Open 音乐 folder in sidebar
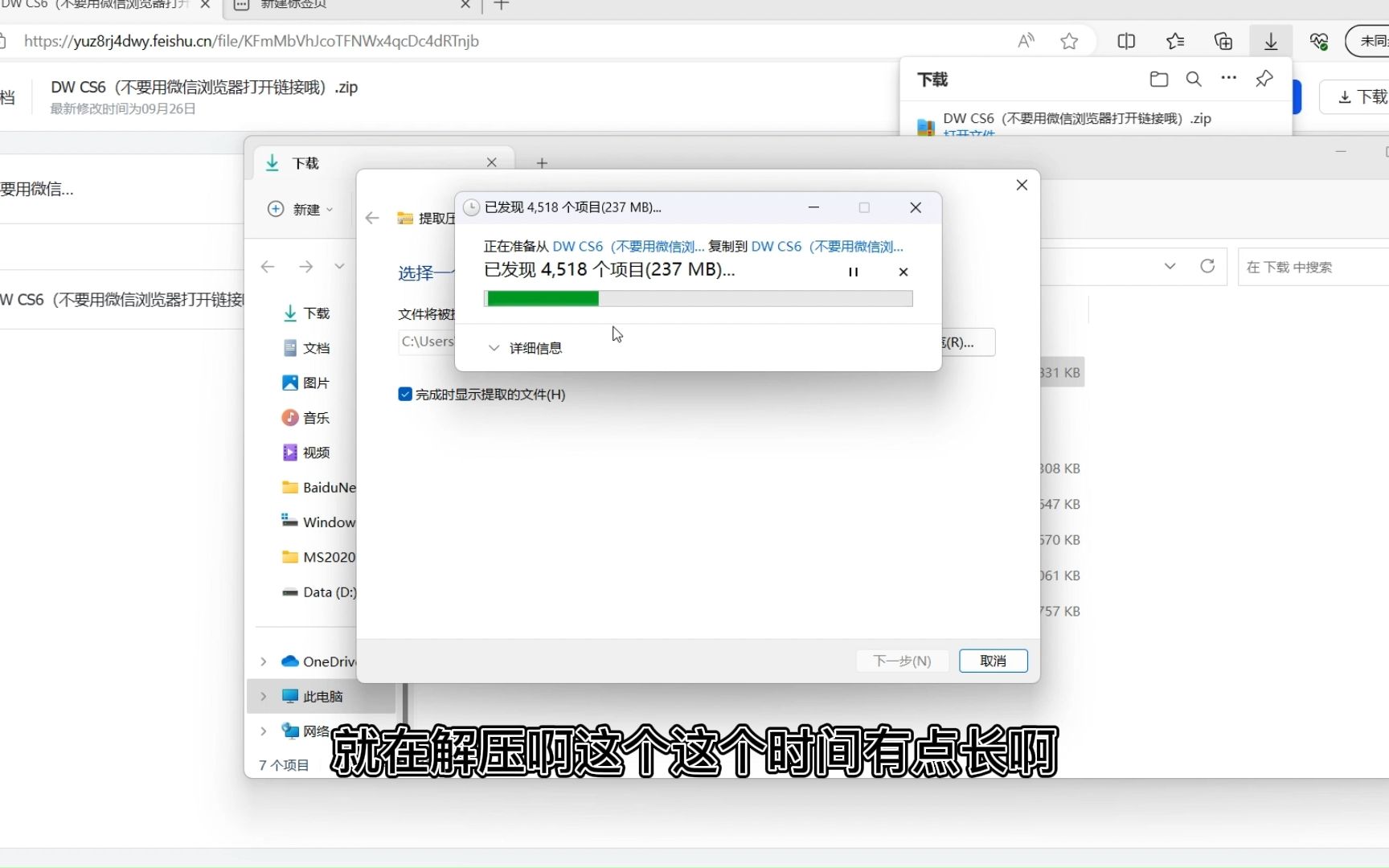The image size is (1389, 868). pos(307,418)
